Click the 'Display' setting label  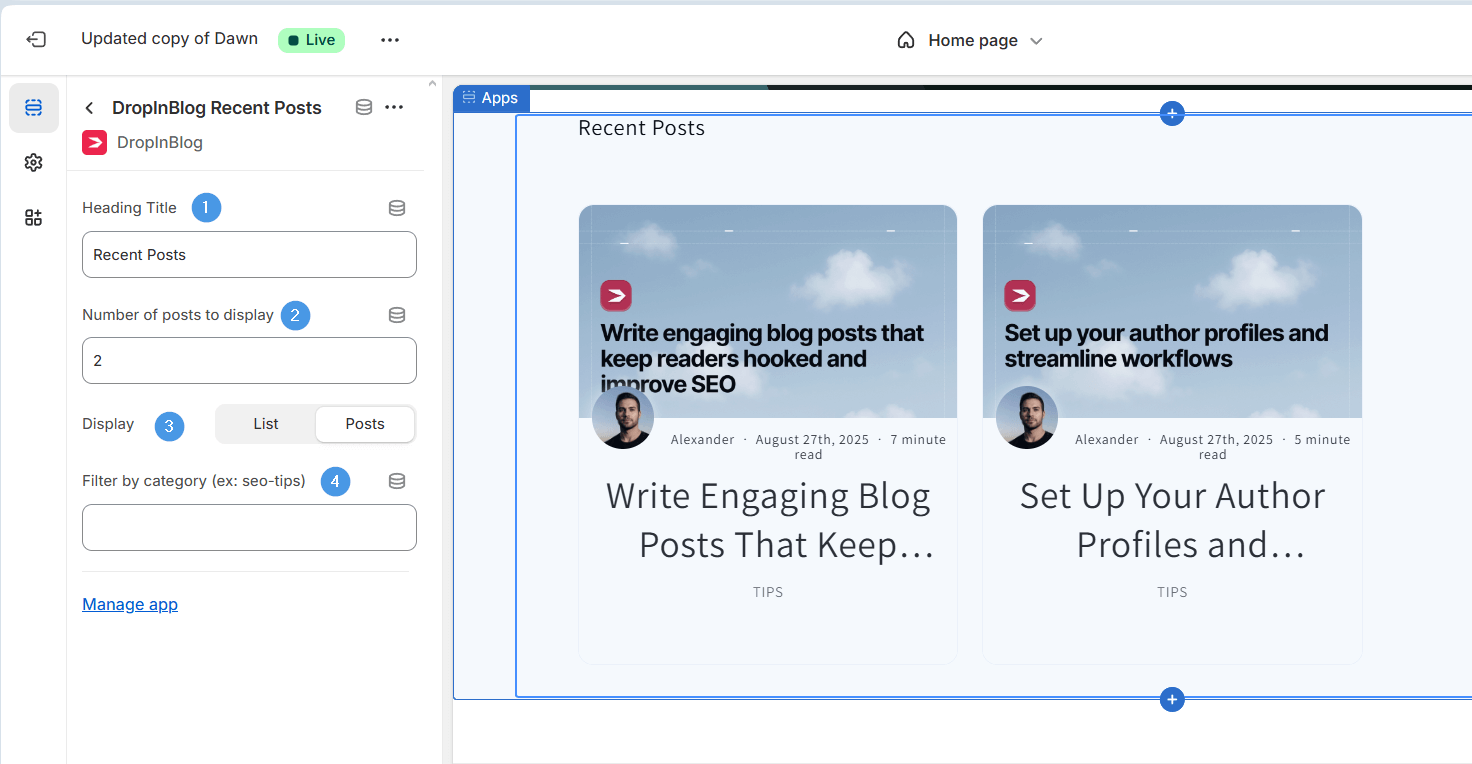pos(108,424)
